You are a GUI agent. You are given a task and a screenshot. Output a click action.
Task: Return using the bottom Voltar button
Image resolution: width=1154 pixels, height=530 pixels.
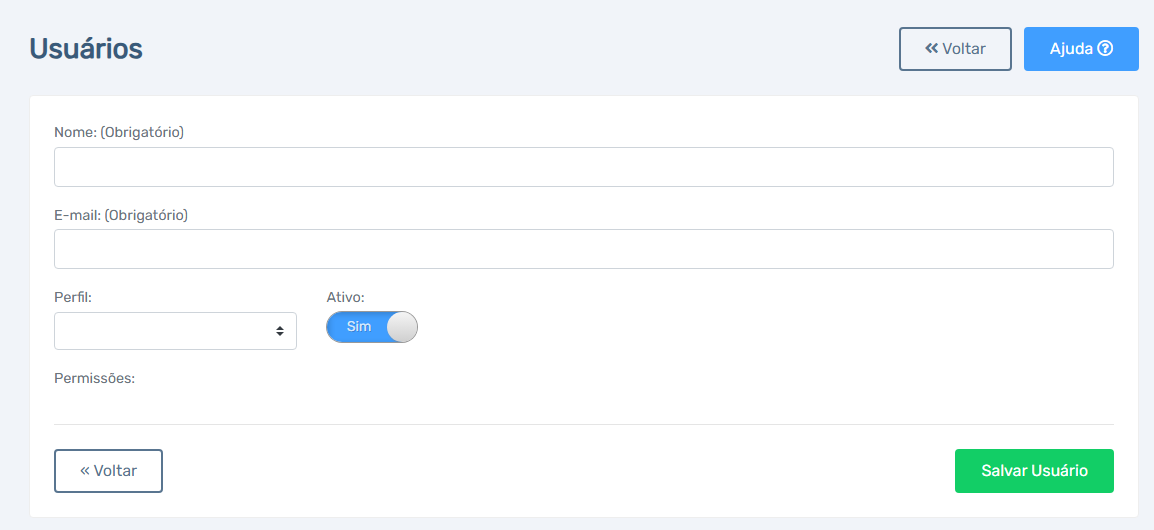tap(108, 470)
